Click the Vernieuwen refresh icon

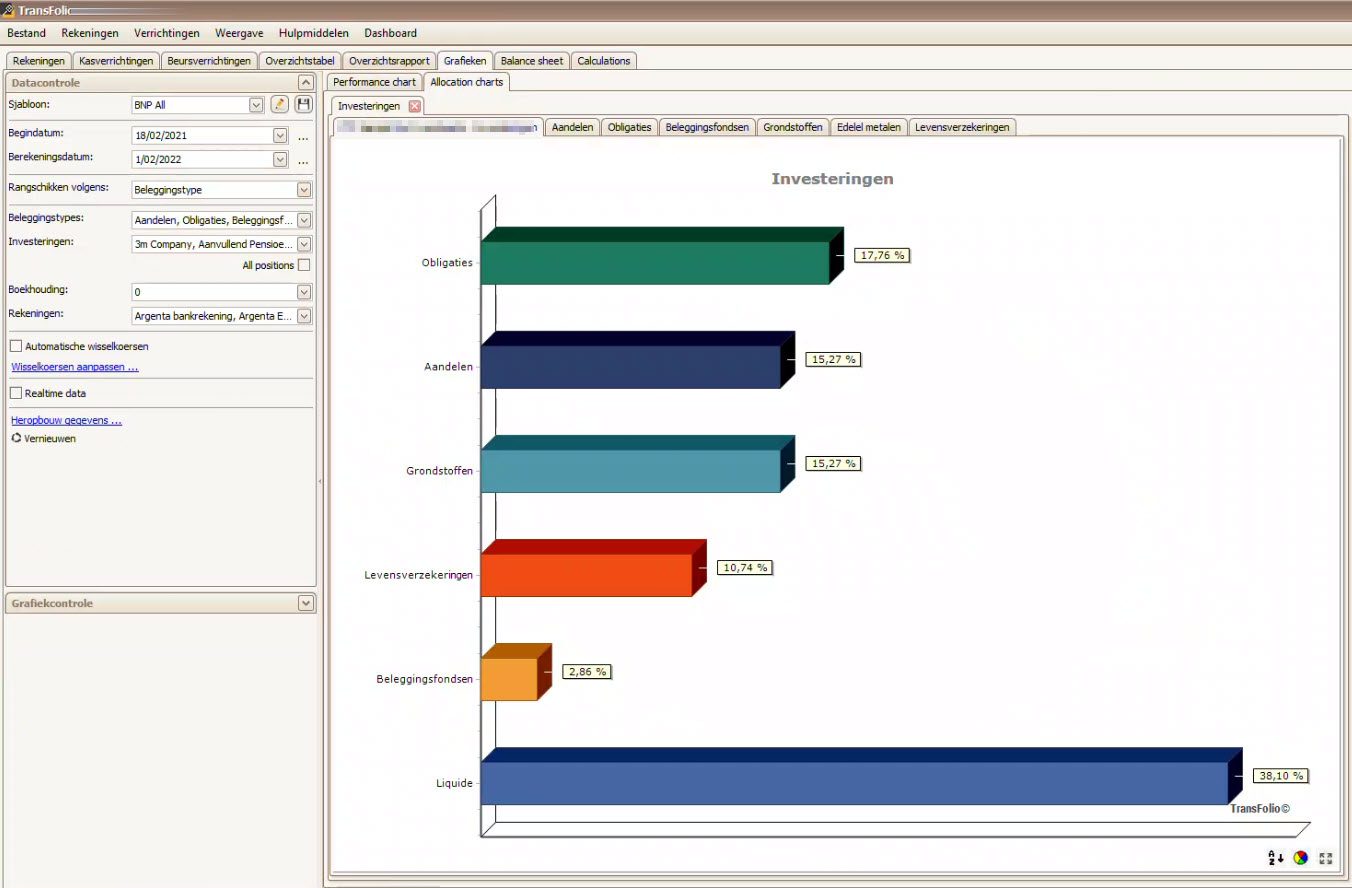tap(16, 438)
